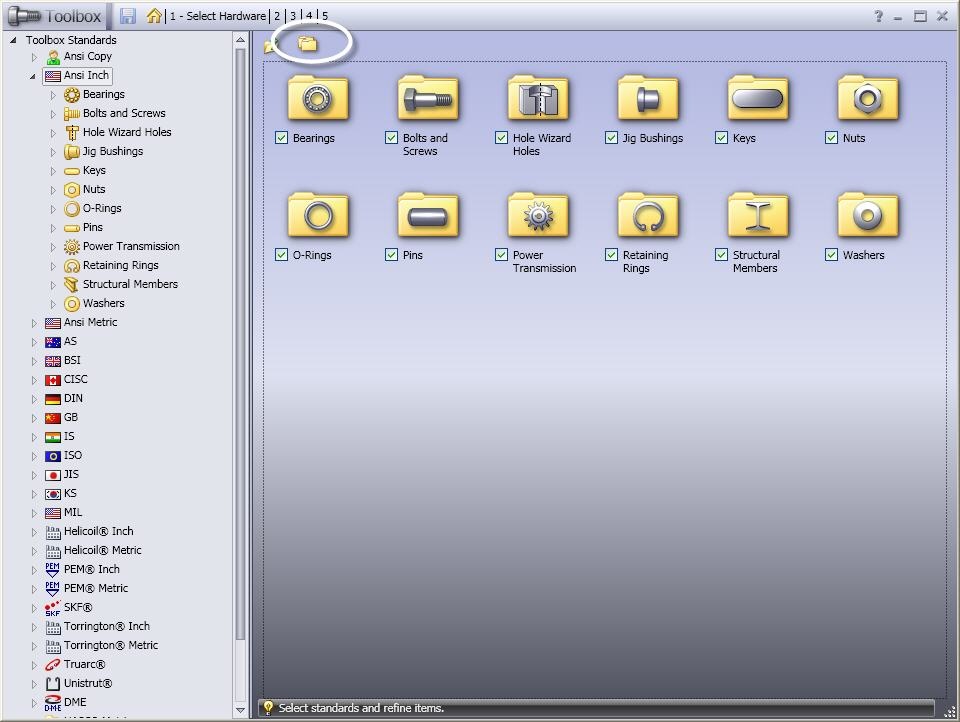
Task: Expand the BSI standard node
Action: [34, 361]
